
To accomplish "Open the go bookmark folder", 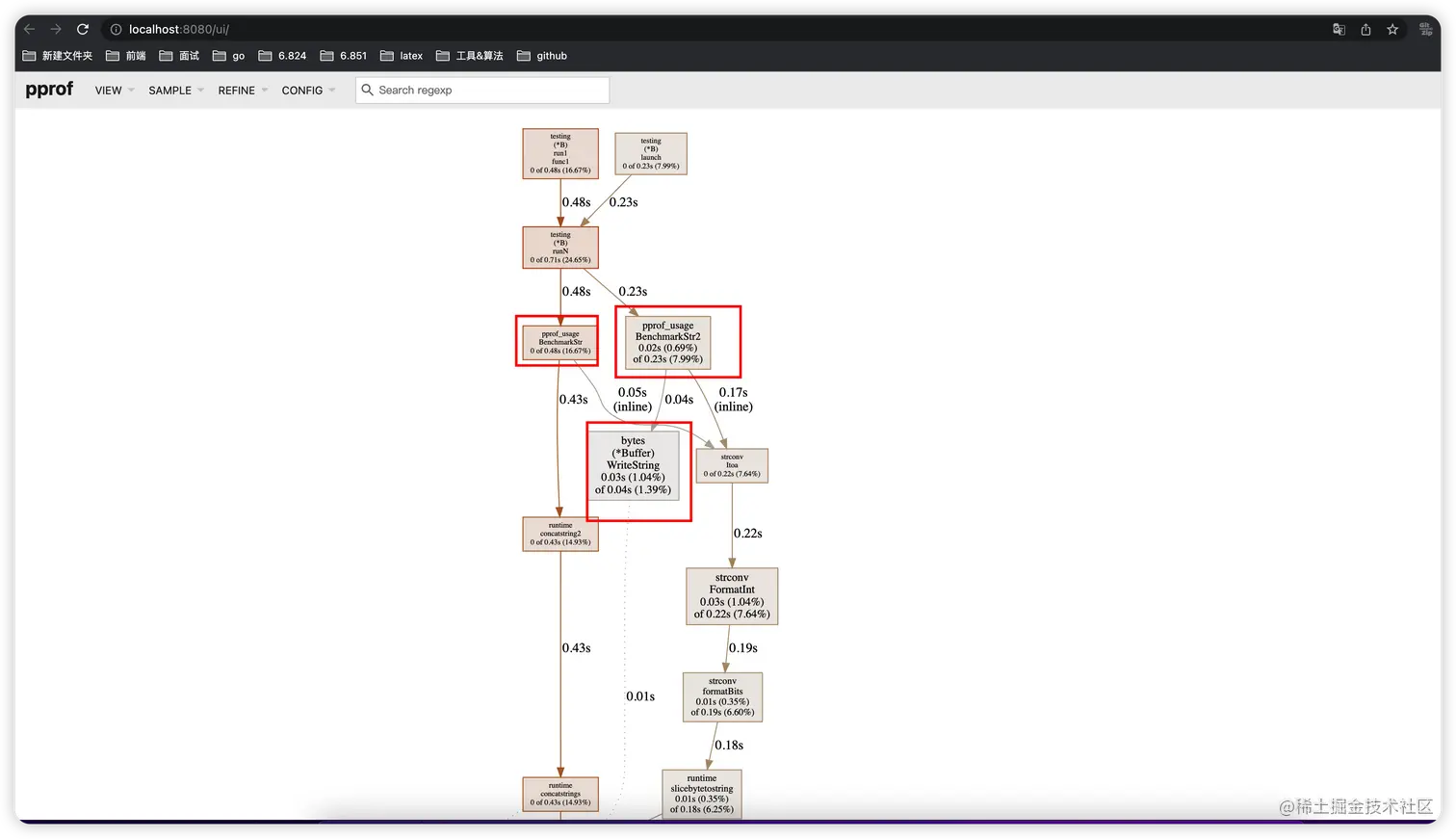I will pyautogui.click(x=229, y=56).
